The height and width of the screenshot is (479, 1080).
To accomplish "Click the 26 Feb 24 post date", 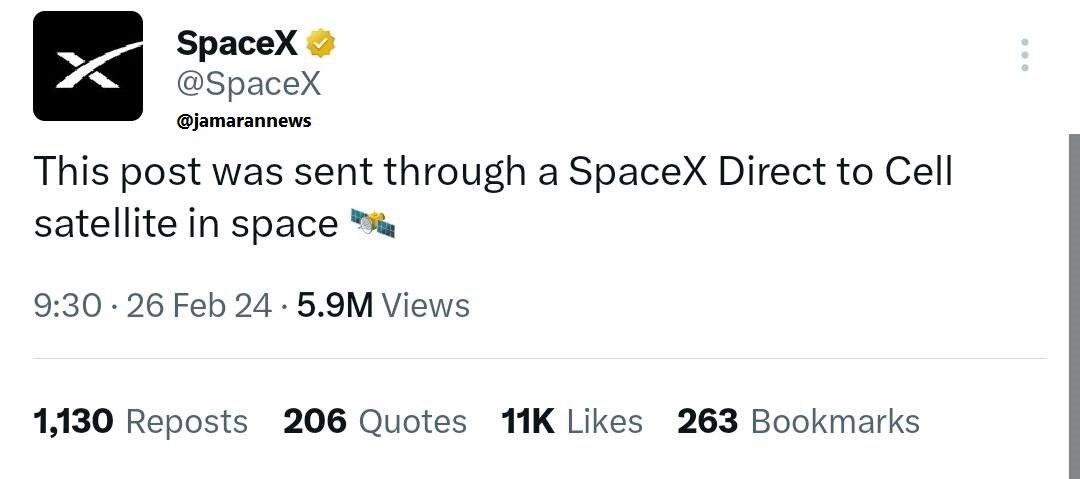I will 199,305.
